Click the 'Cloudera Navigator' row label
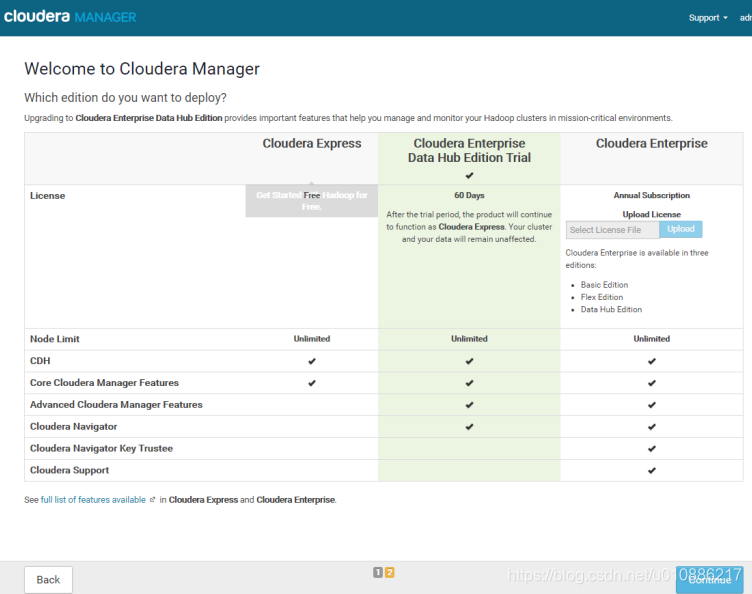The height and width of the screenshot is (594, 752). tap(73, 426)
